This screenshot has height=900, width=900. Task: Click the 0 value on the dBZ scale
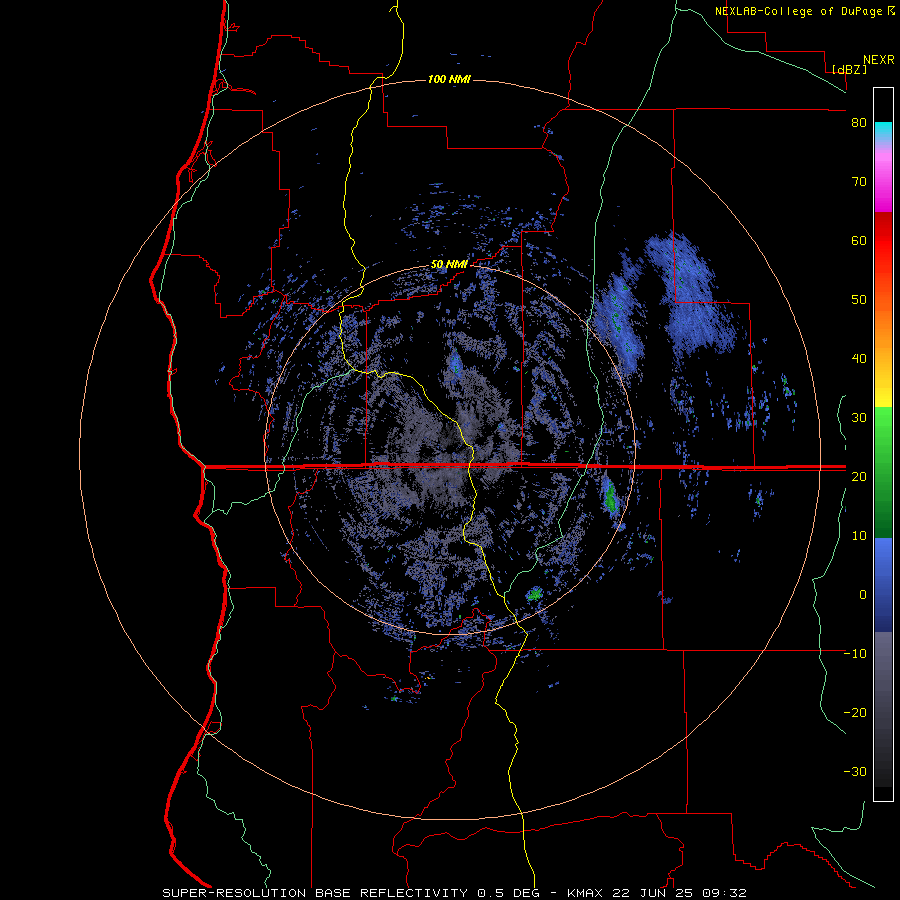coord(863,595)
